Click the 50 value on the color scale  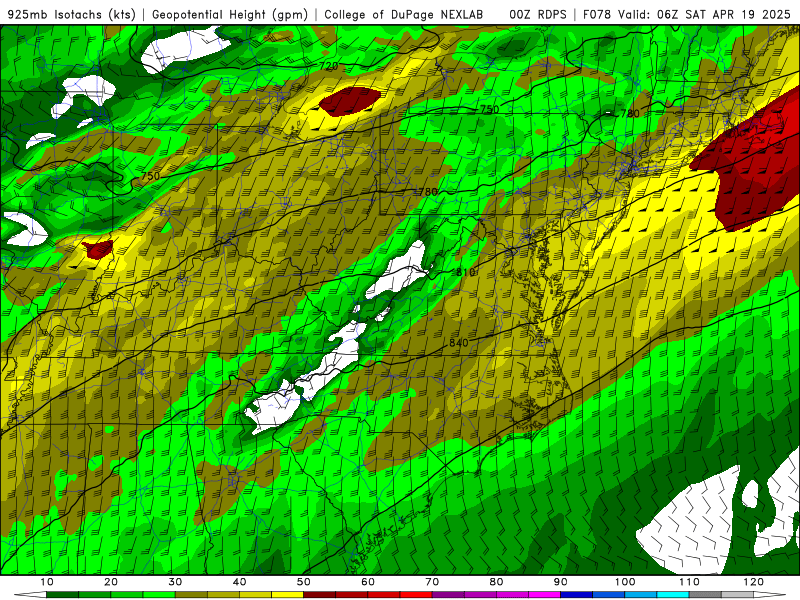[304, 582]
